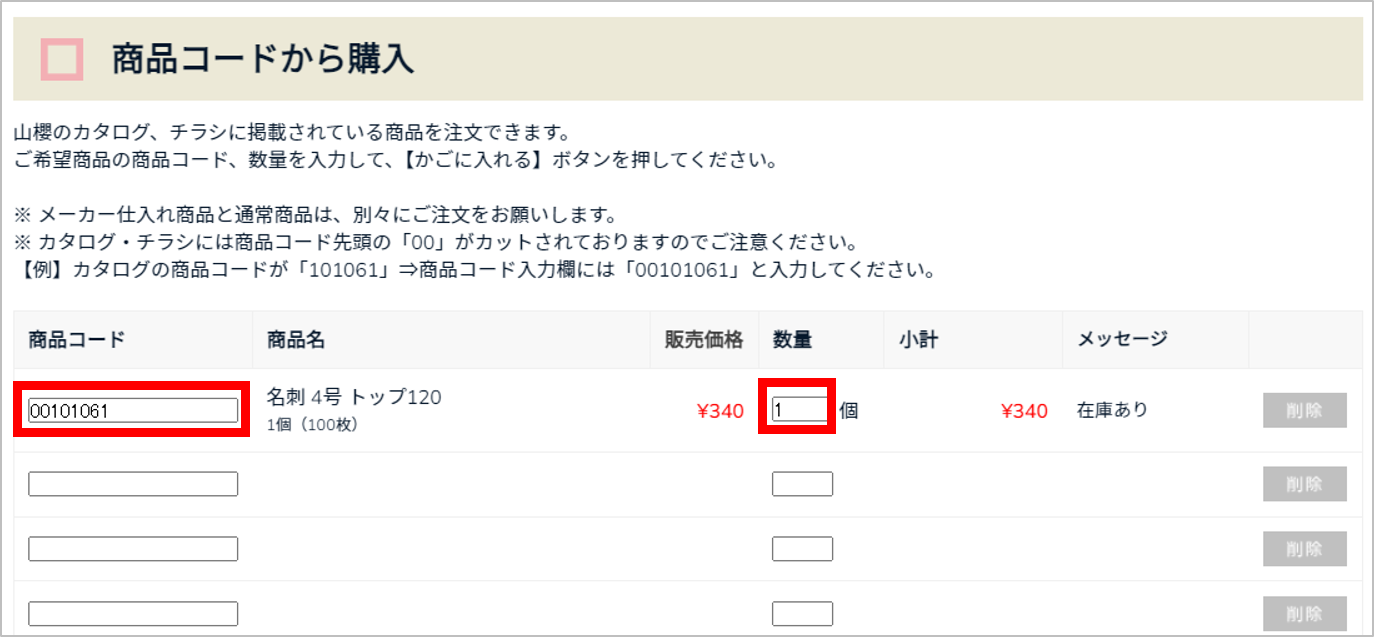Viewport: 1374px width, 637px height.
Task: Click the 商品名 column header
Action: point(296,340)
